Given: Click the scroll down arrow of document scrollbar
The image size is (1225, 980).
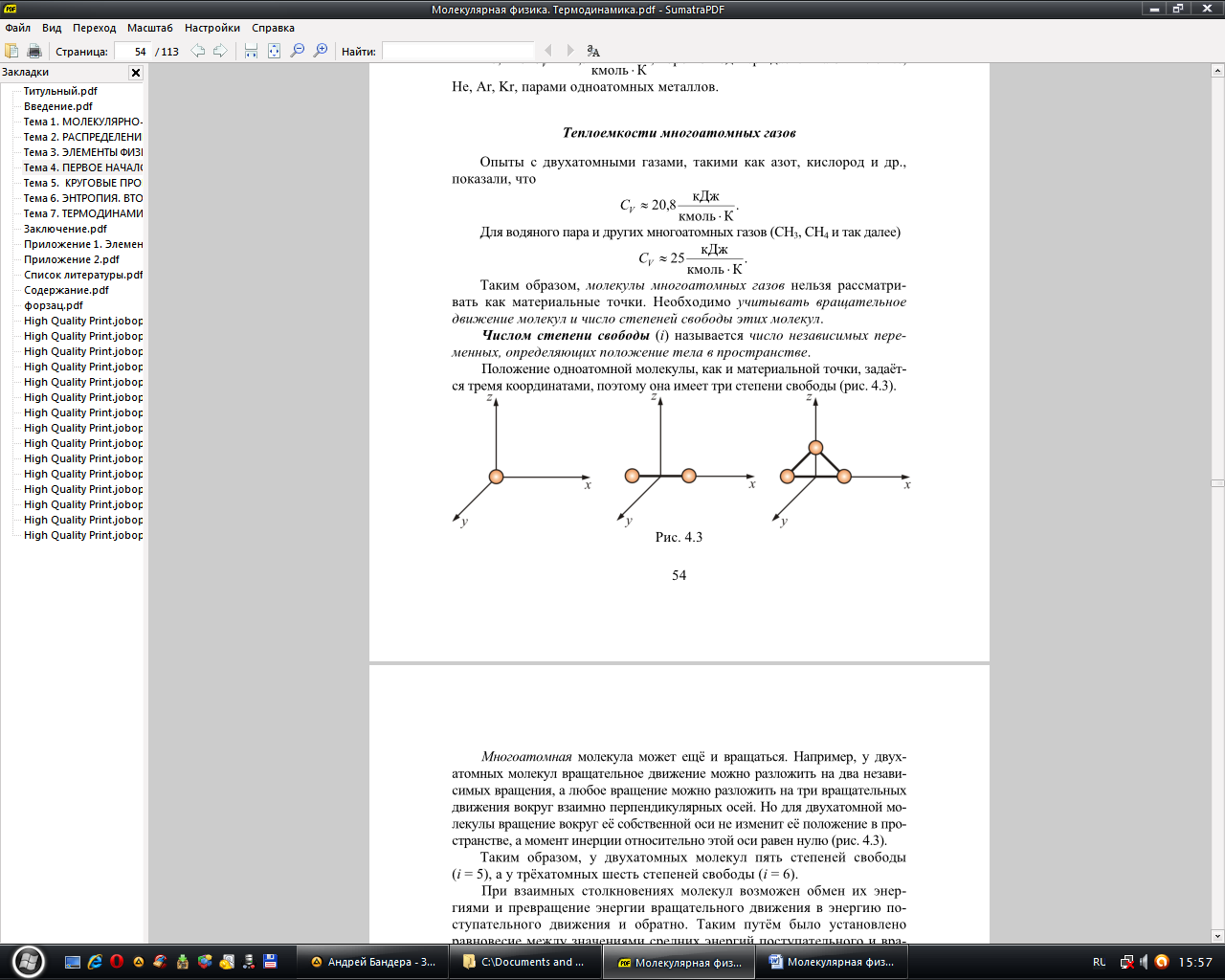Looking at the screenshot, I should [x=1217, y=937].
